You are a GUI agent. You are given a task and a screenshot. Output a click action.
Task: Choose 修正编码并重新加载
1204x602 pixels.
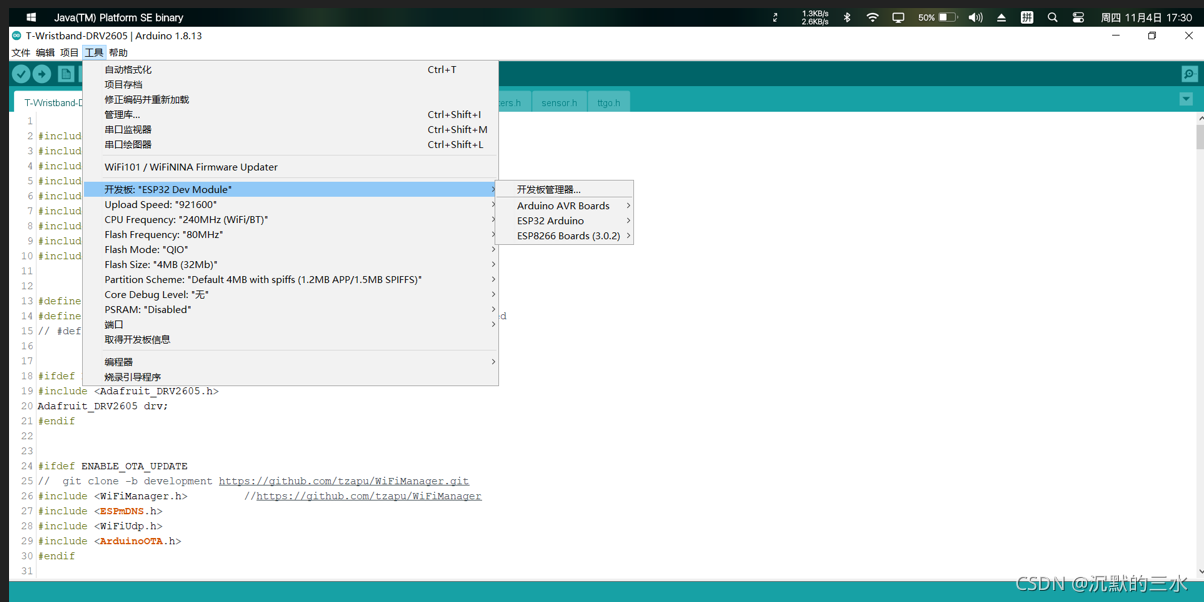tap(291, 99)
